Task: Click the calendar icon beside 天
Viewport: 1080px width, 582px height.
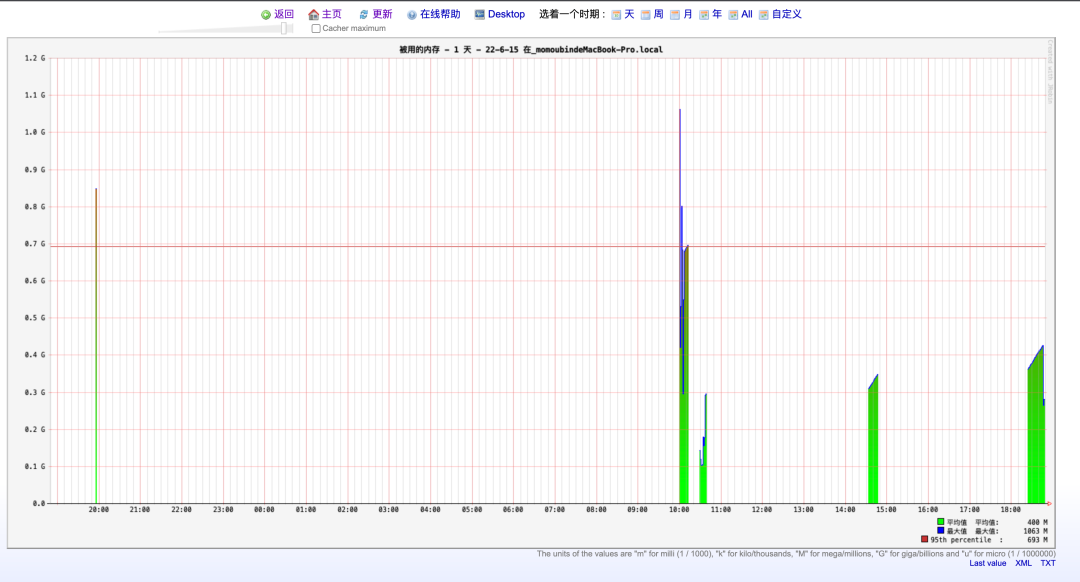Action: point(616,14)
